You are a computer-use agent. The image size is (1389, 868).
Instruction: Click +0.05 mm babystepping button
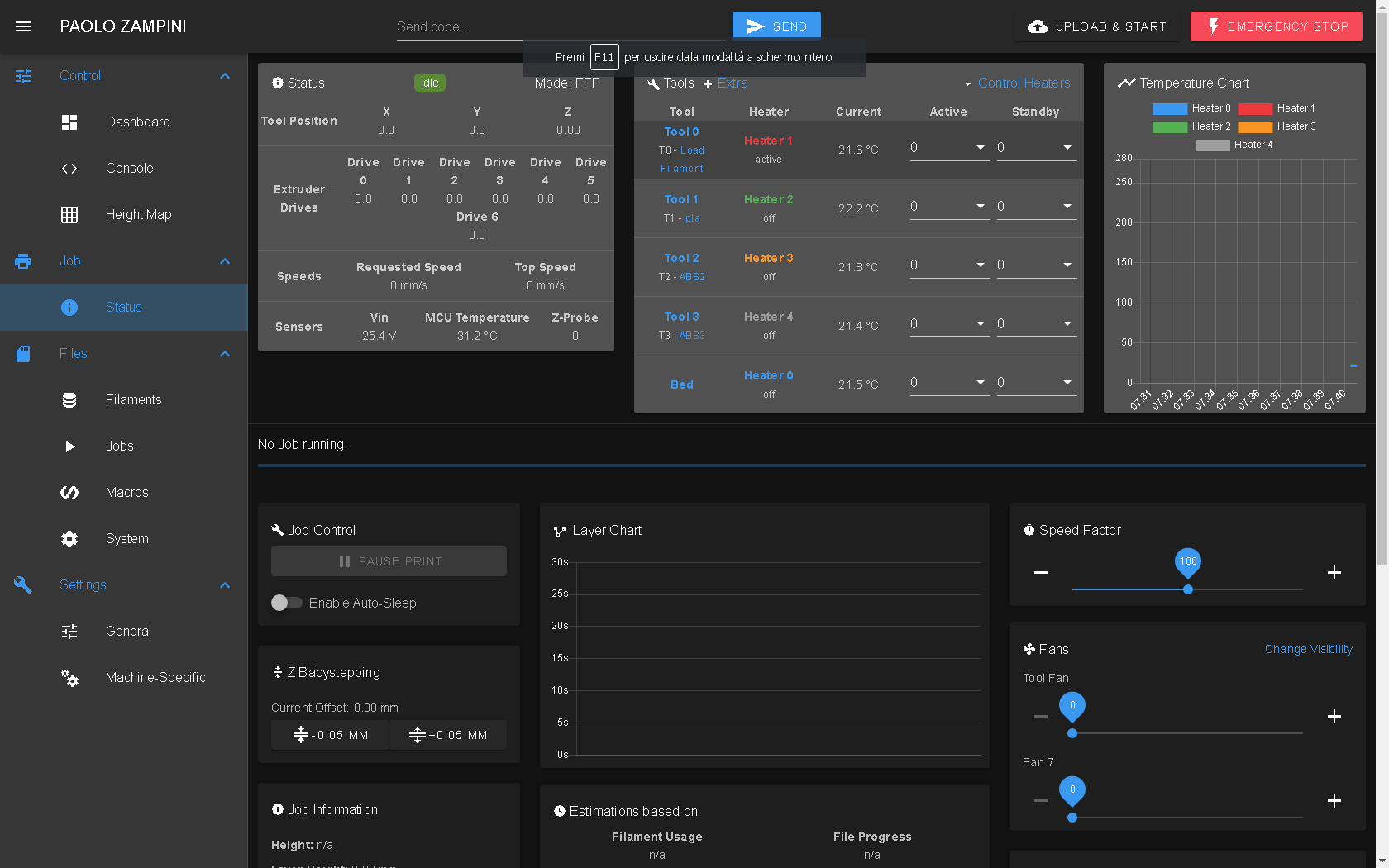pyautogui.click(x=448, y=735)
